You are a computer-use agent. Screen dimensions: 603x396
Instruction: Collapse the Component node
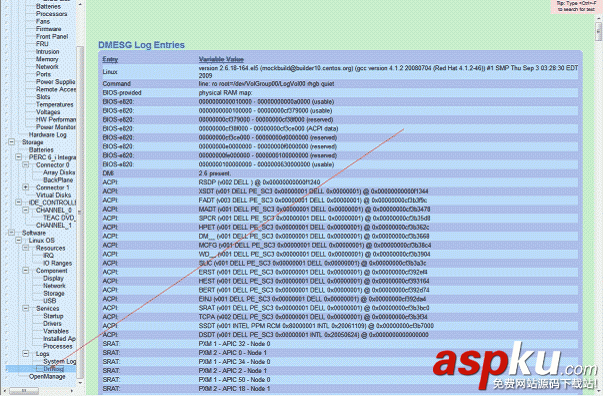click(x=26, y=271)
